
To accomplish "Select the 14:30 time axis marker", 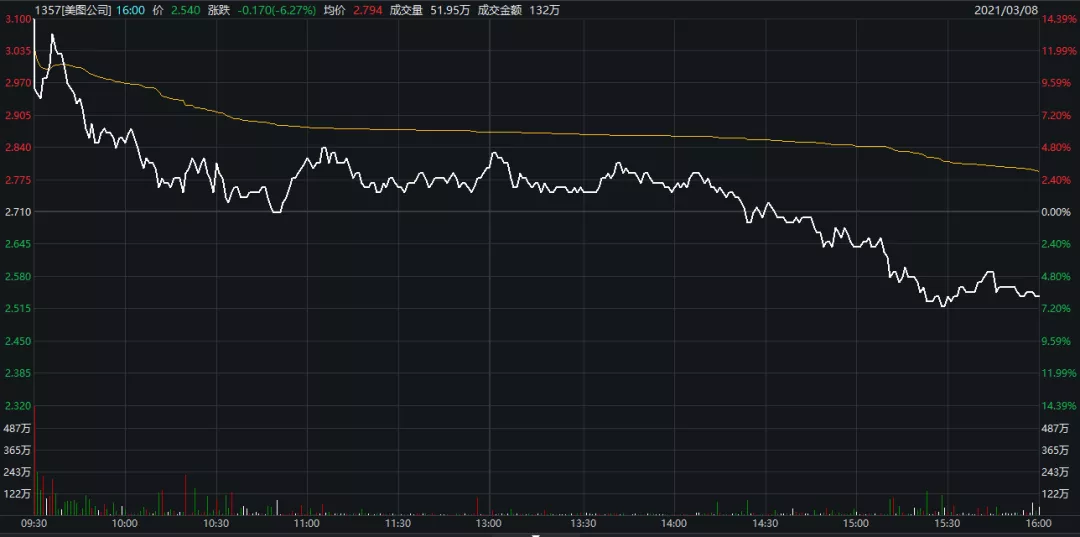I will 764,523.
